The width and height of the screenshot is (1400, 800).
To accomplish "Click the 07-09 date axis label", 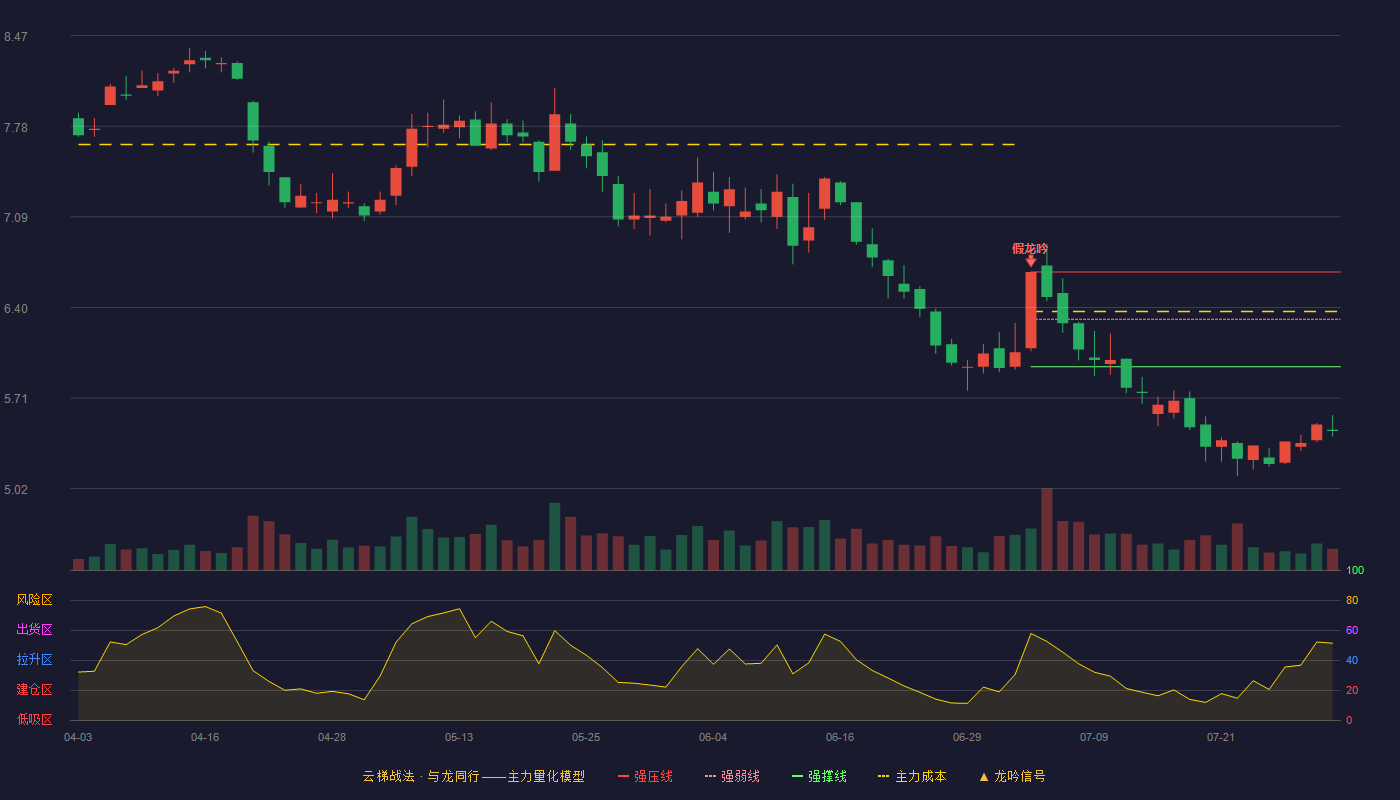I will coord(1094,737).
